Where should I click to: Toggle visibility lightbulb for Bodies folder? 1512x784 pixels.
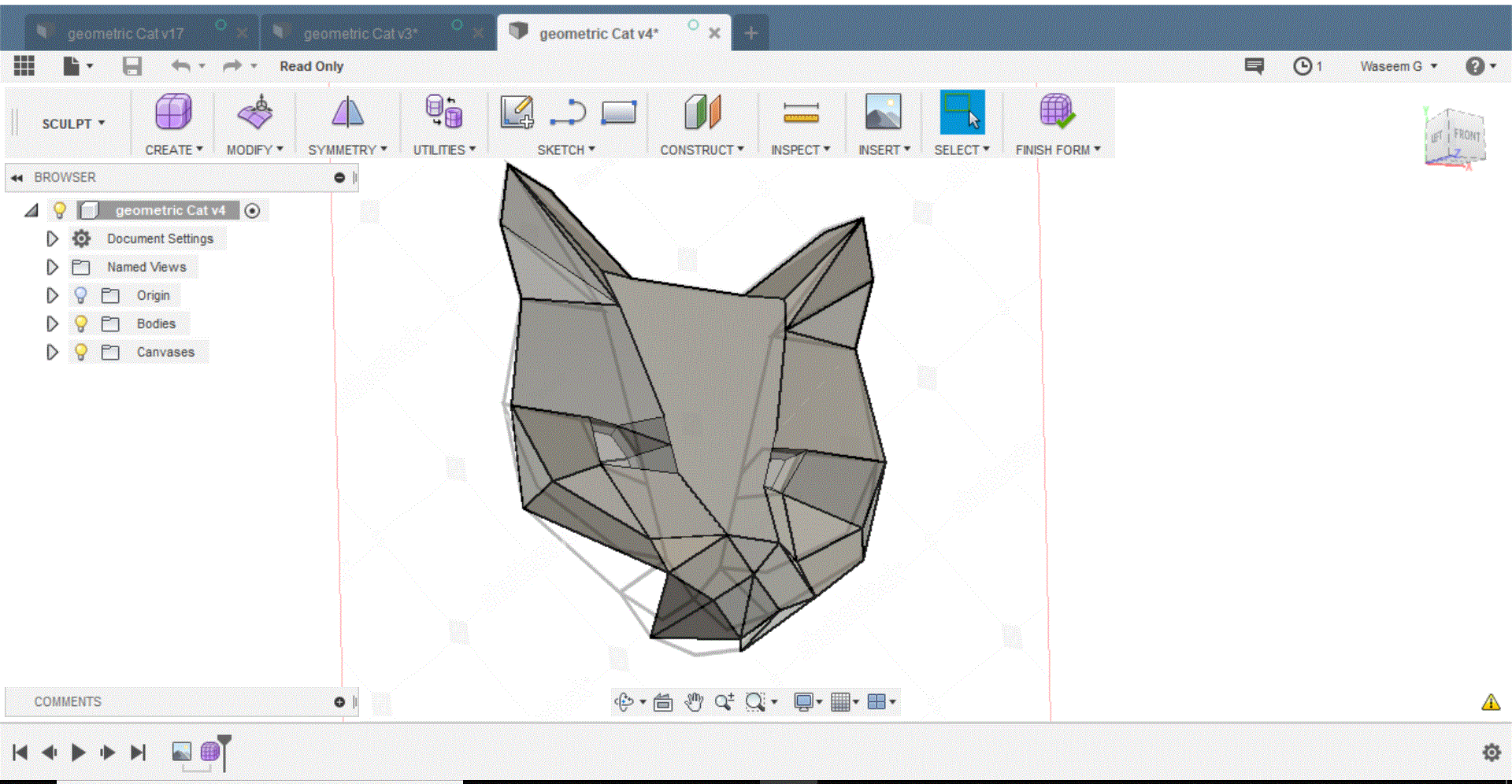click(81, 324)
